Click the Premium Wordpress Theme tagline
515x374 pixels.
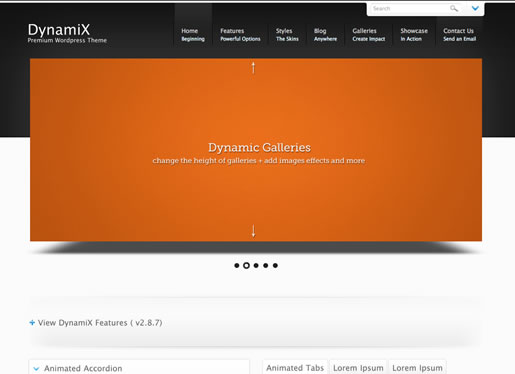pos(67,40)
